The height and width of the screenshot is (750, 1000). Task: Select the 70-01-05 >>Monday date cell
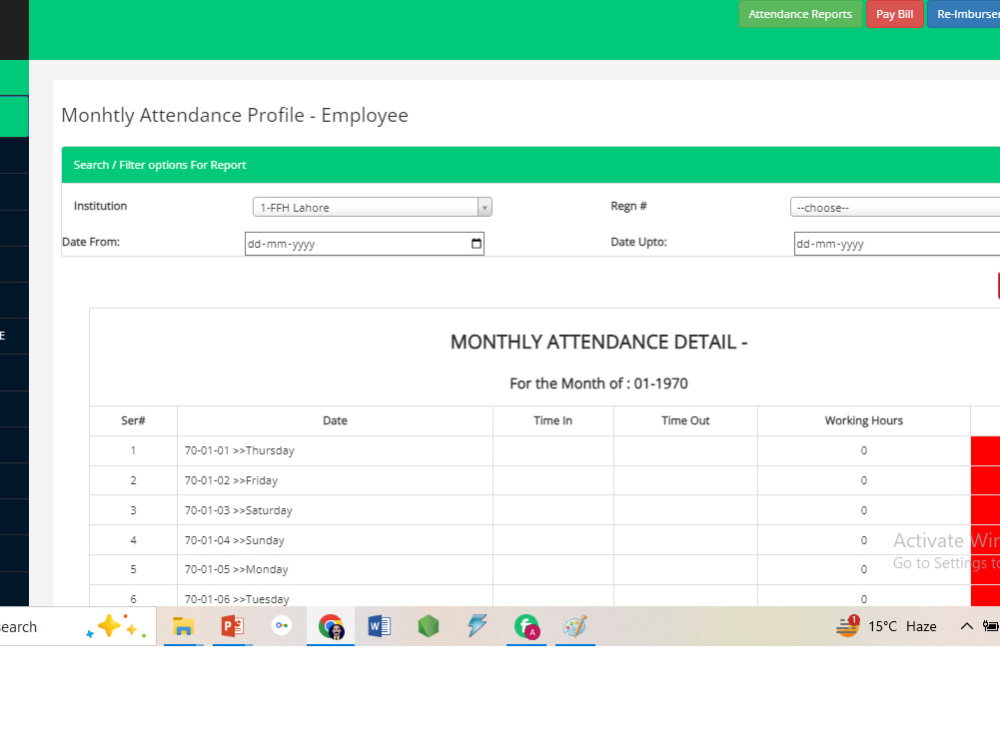335,570
